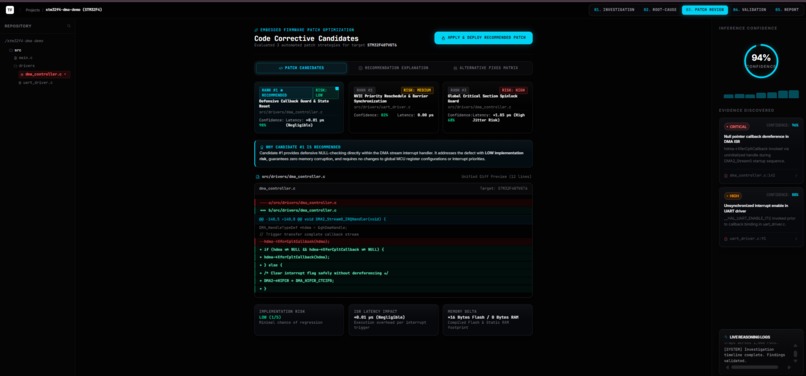Click the HIGH severity badge
This screenshot has height=376, width=806.
(733, 195)
